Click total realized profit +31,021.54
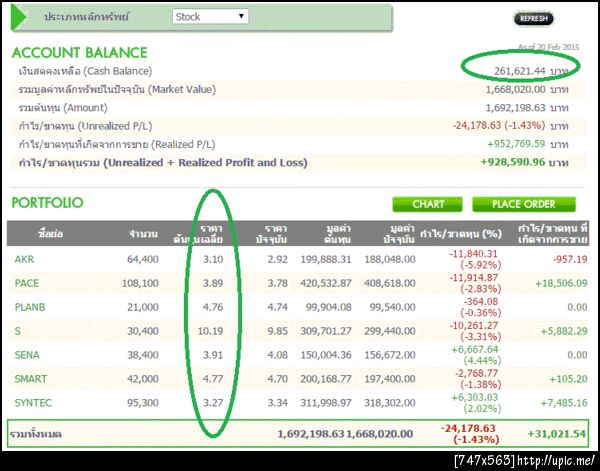600x471 pixels. (x=557, y=434)
